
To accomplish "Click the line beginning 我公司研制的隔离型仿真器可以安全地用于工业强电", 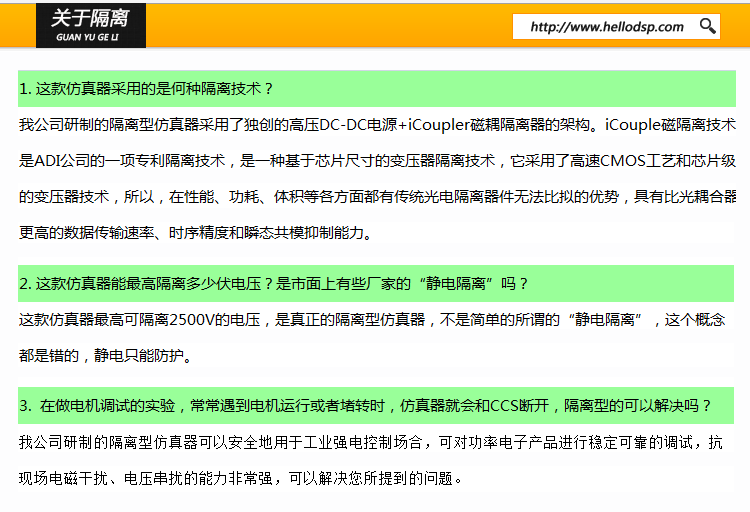I will [x=371, y=442].
